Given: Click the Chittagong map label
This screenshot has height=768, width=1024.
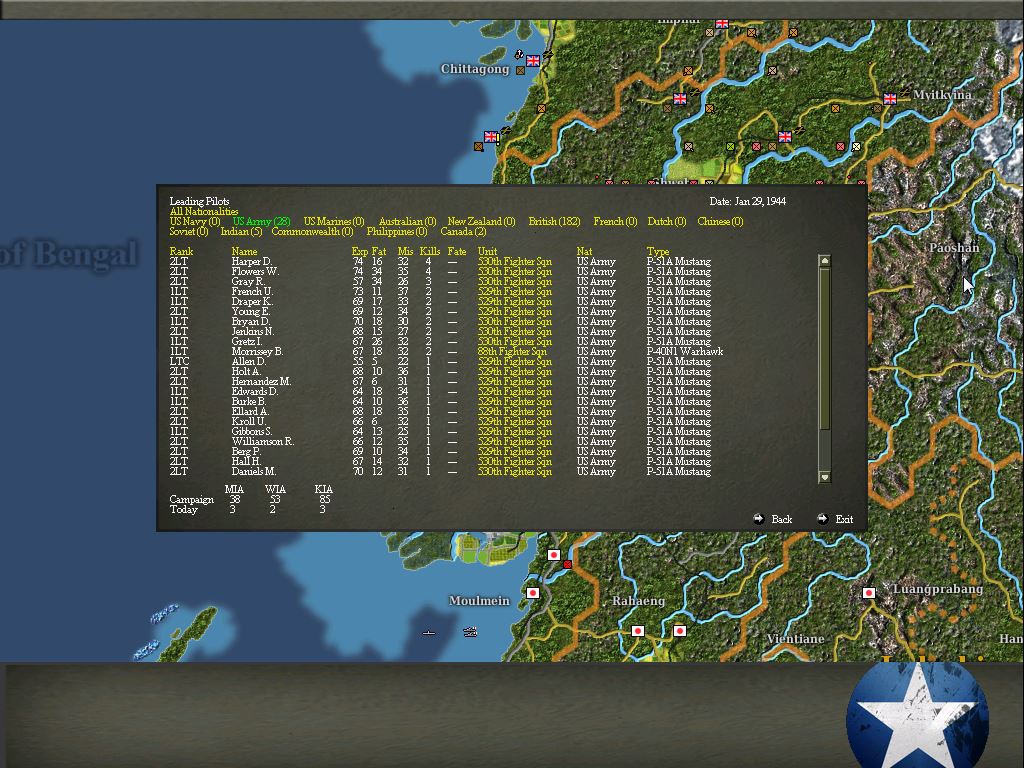Looking at the screenshot, I should pyautogui.click(x=475, y=69).
